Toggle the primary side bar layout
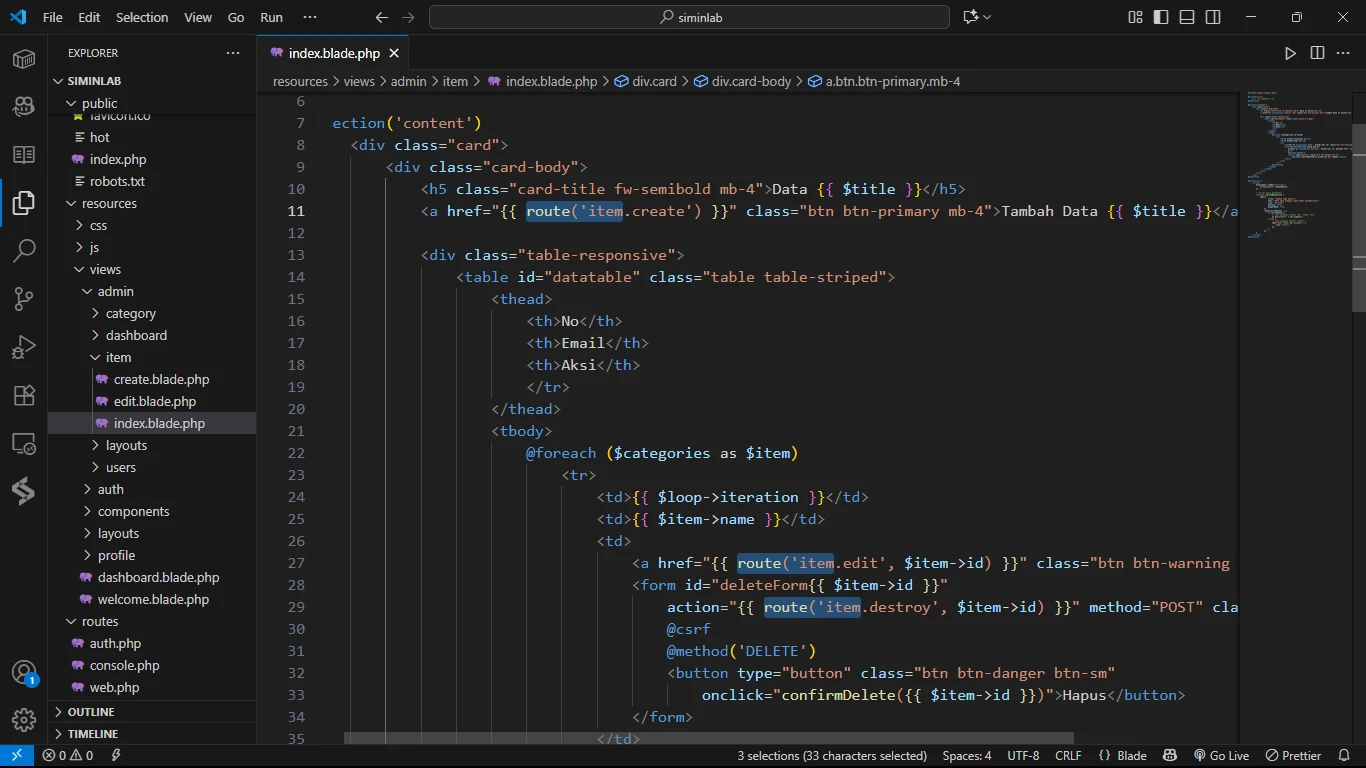Viewport: 1366px width, 768px height. pyautogui.click(x=1161, y=17)
